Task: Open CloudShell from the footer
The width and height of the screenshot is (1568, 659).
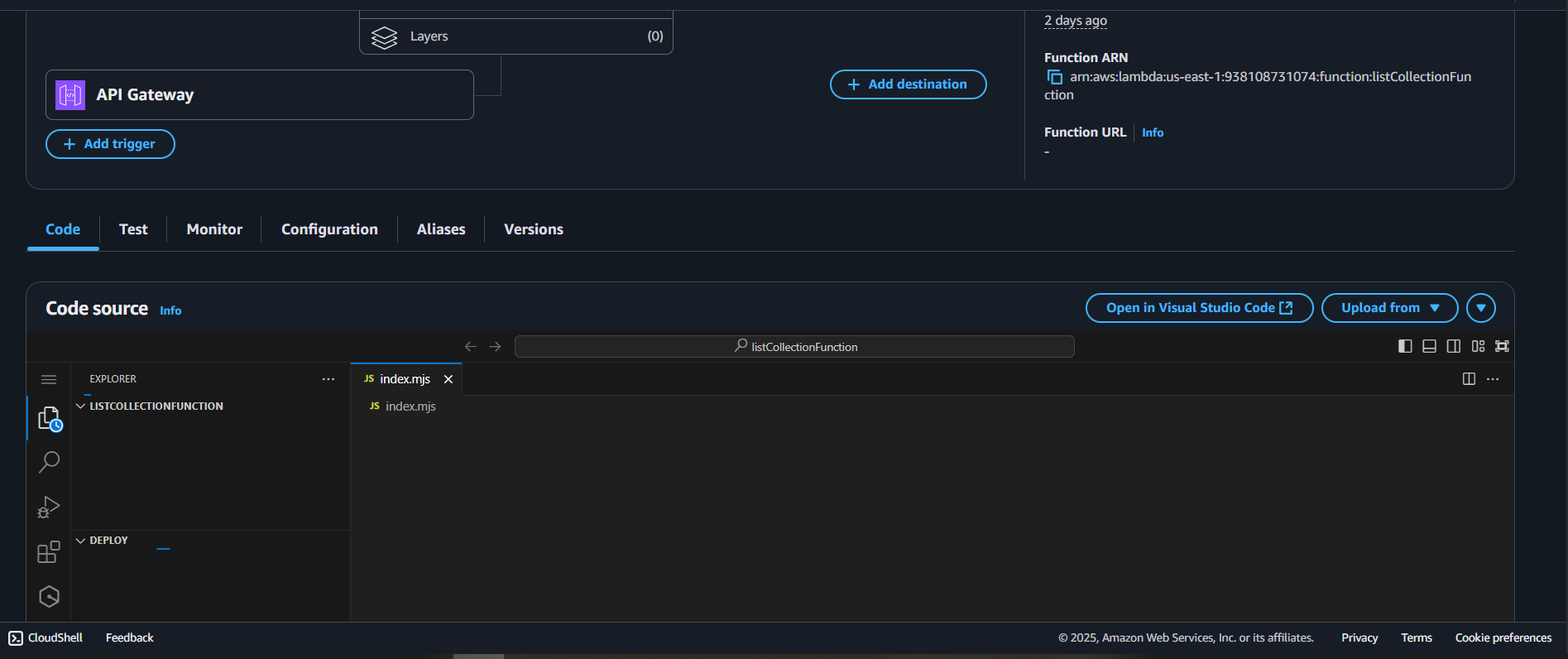Action: [46, 637]
